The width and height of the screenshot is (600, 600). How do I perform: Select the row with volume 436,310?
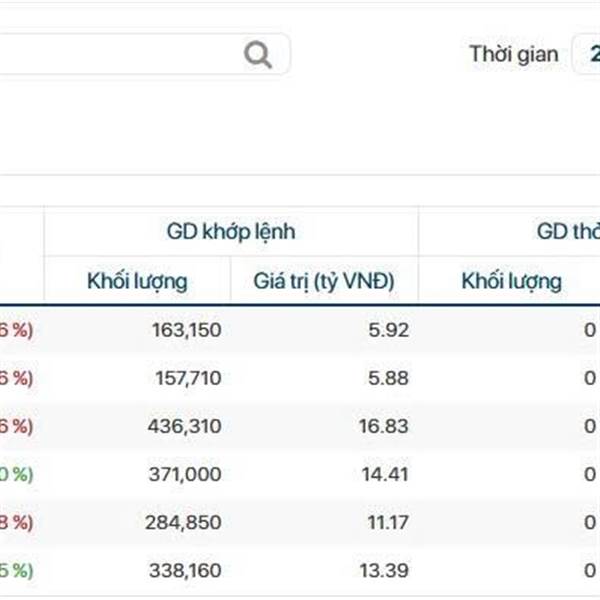click(x=188, y=426)
